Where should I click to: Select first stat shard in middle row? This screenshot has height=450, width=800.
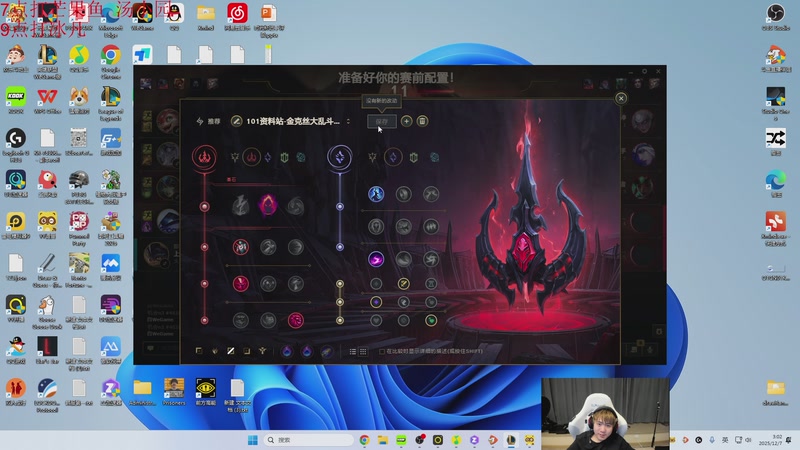(x=376, y=302)
